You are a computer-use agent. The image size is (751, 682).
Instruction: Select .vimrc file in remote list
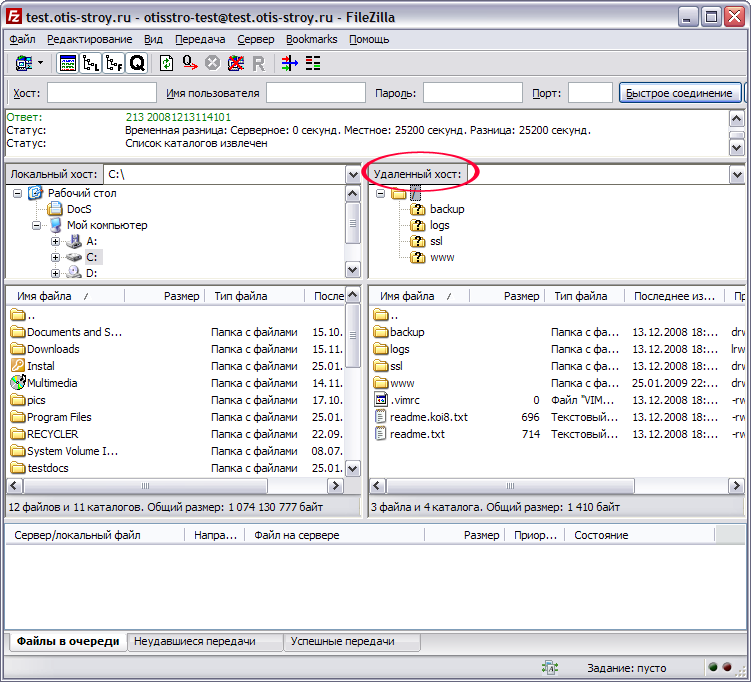coord(405,400)
